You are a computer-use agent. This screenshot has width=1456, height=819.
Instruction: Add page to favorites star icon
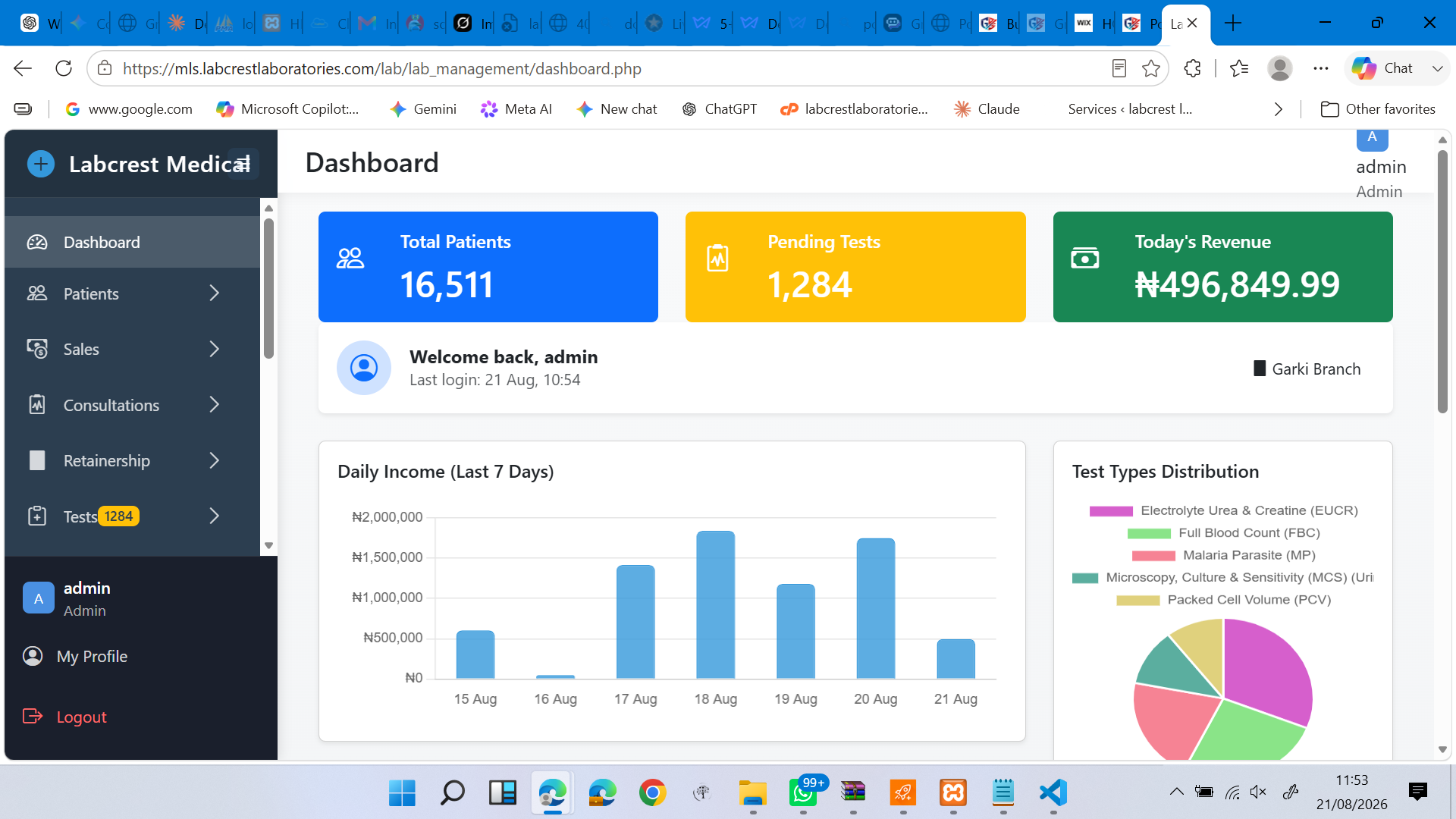pos(1151,68)
